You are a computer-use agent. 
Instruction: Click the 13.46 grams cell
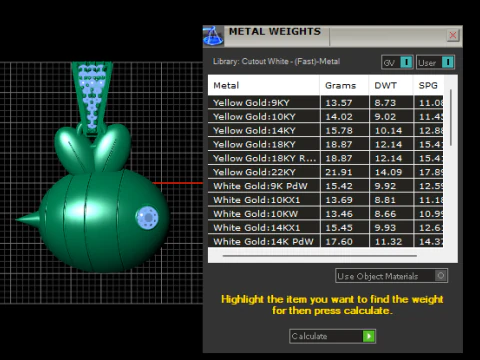pos(345,214)
